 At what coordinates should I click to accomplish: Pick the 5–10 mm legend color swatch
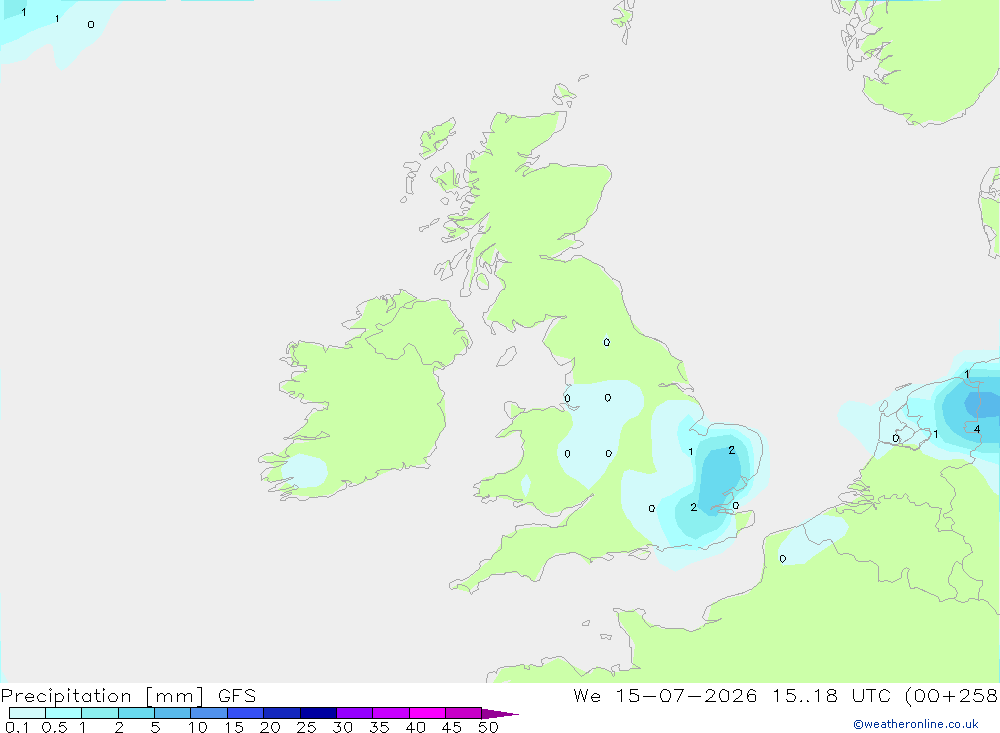173,713
